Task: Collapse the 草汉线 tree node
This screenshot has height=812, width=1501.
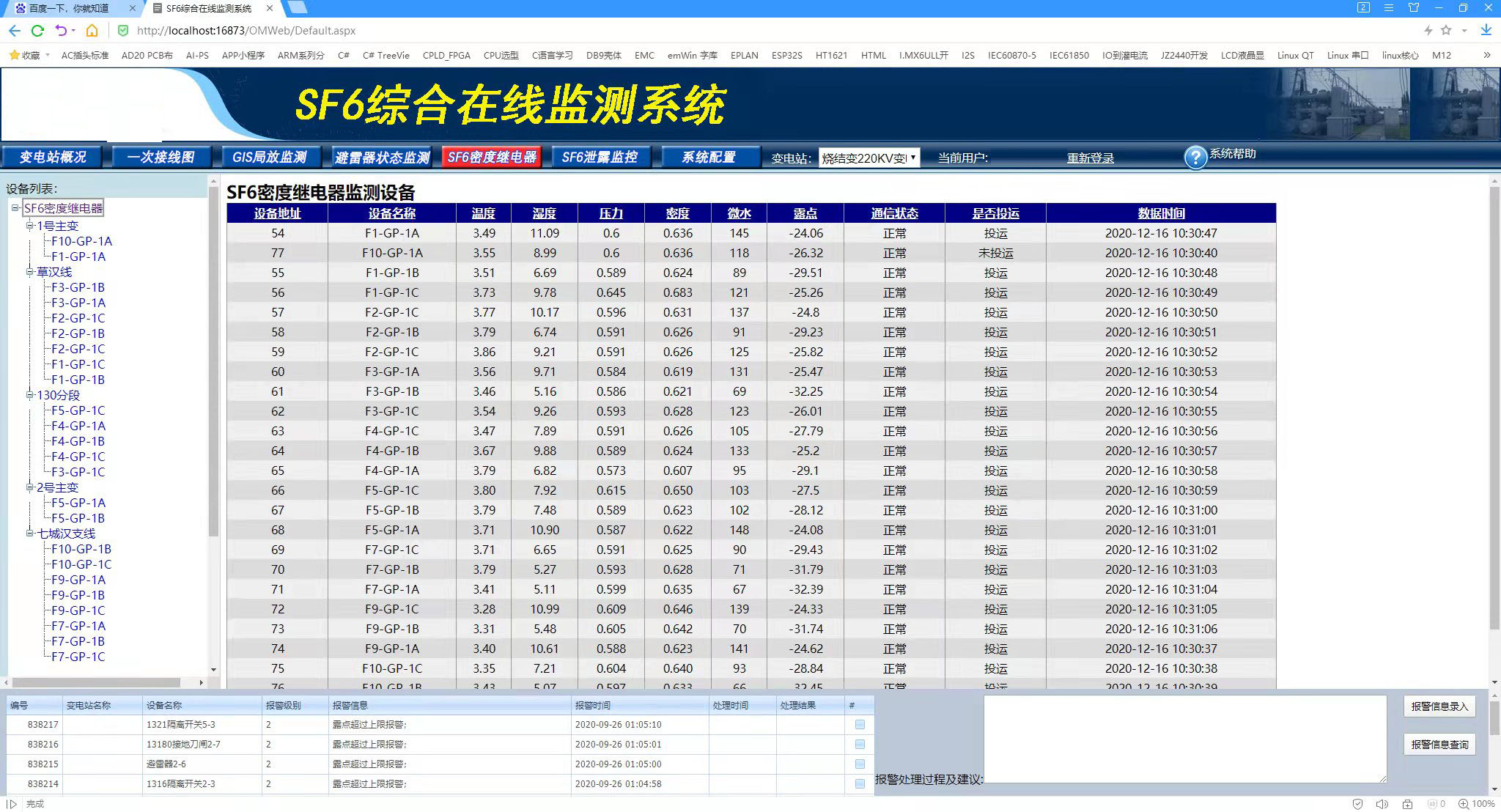Action: pos(30,272)
